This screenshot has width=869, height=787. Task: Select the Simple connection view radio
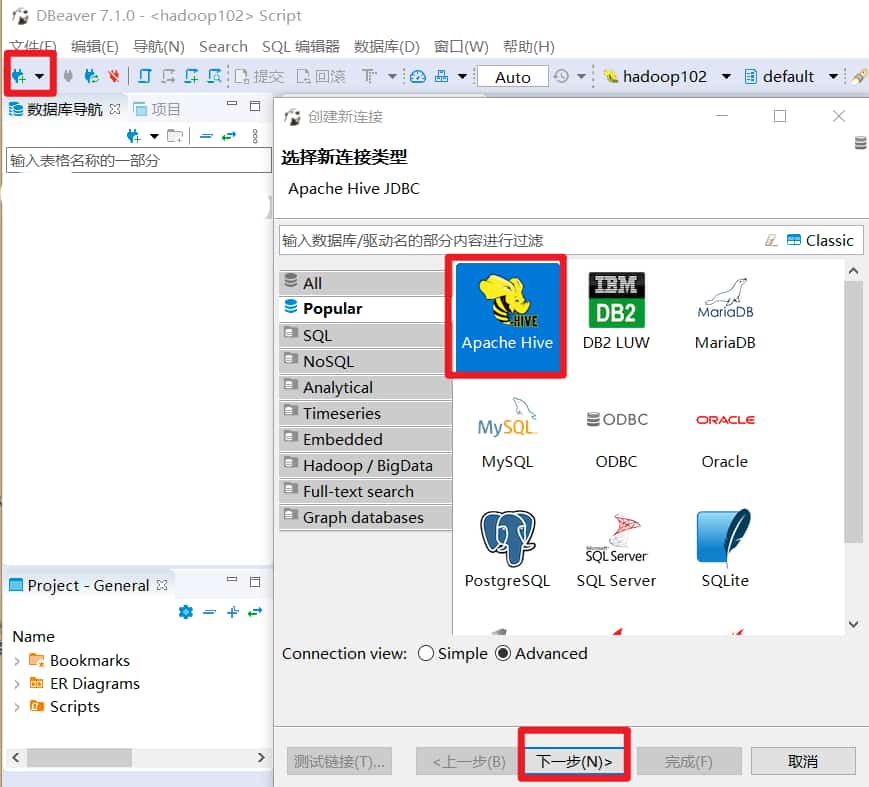426,653
